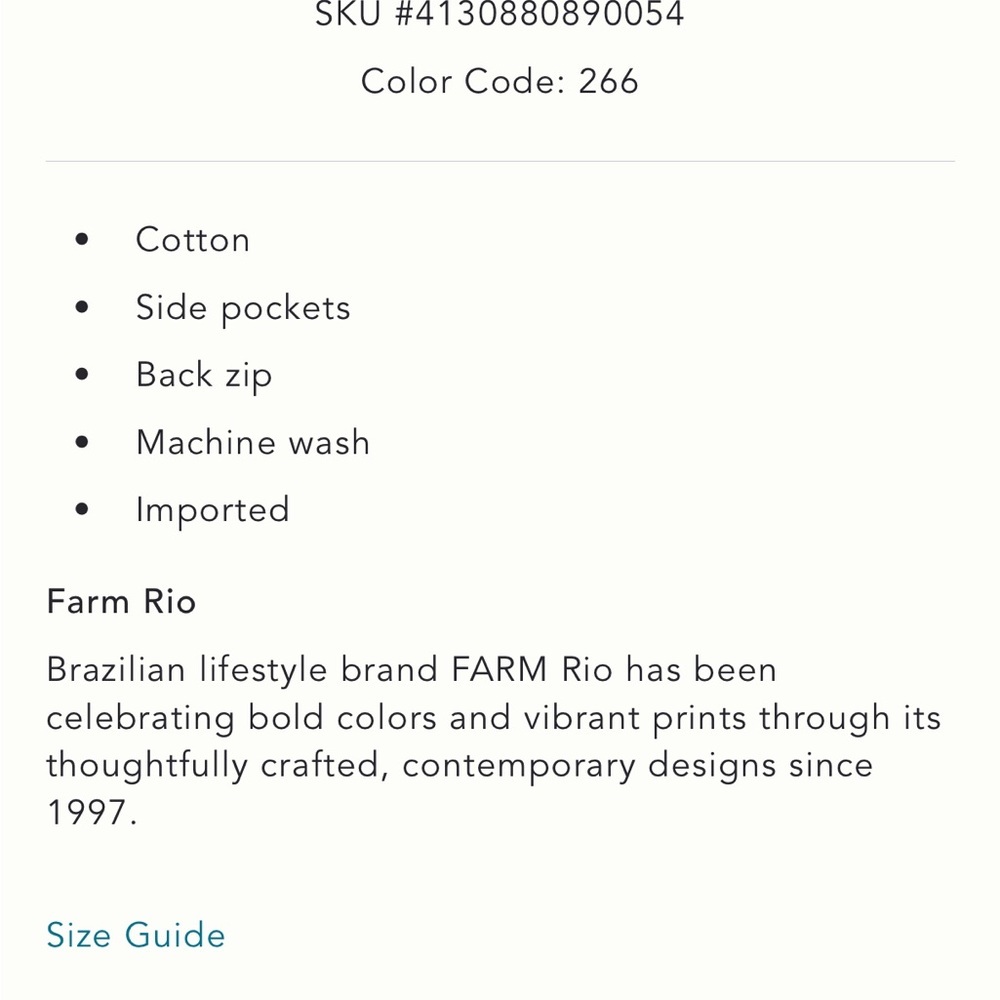Image resolution: width=1000 pixels, height=1000 pixels.
Task: Click the word Brazilian in the description
Action: (116, 669)
